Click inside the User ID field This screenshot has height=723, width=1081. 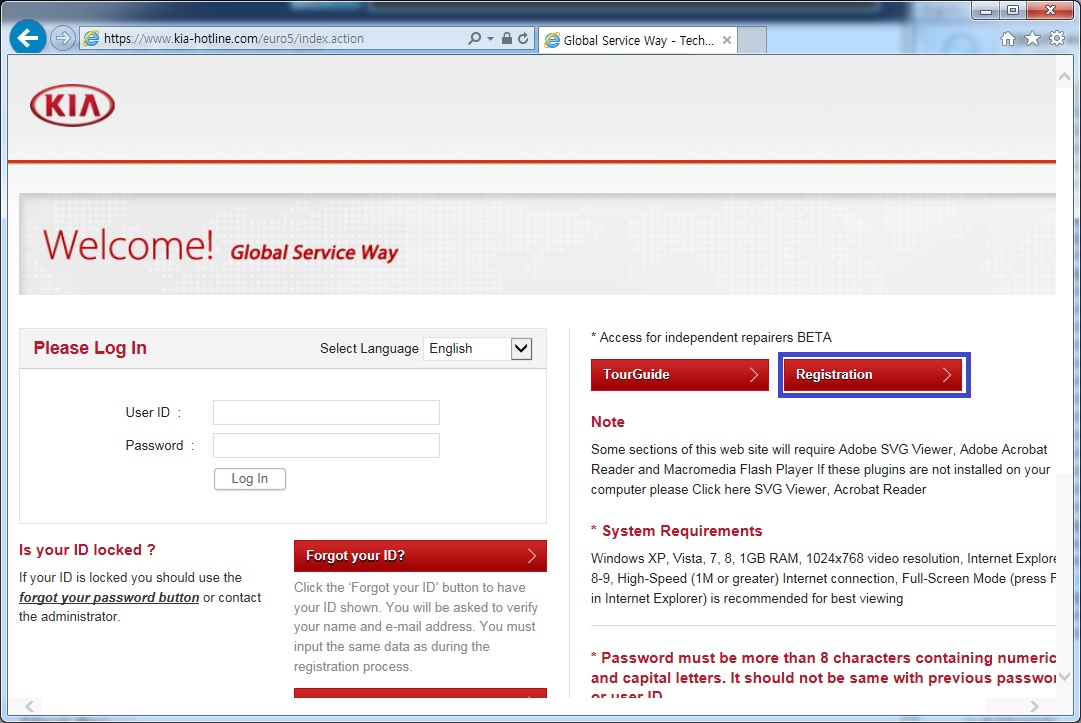pos(325,411)
